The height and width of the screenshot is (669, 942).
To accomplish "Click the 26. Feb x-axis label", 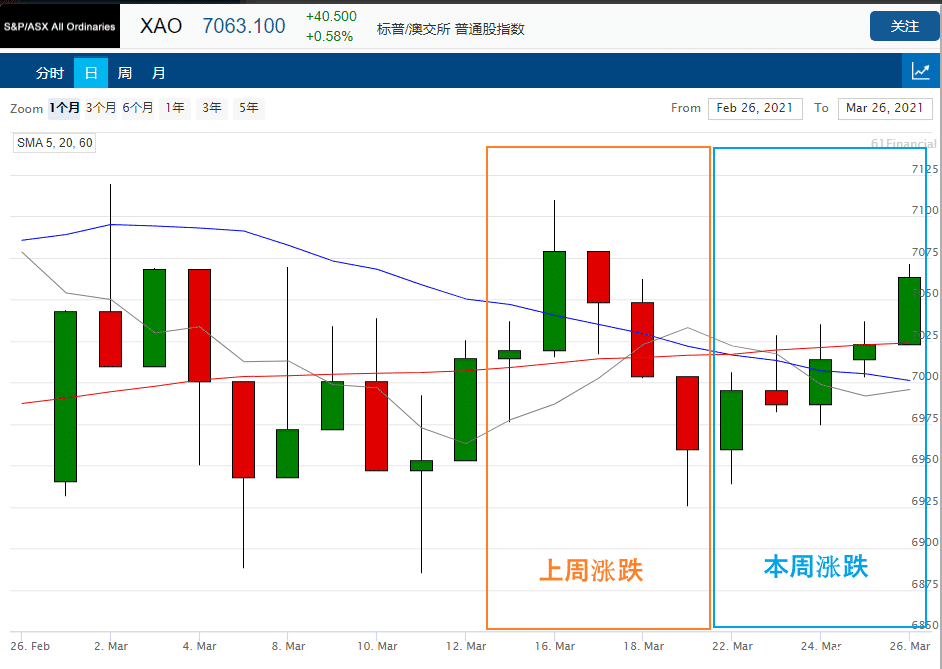I will pos(30,646).
